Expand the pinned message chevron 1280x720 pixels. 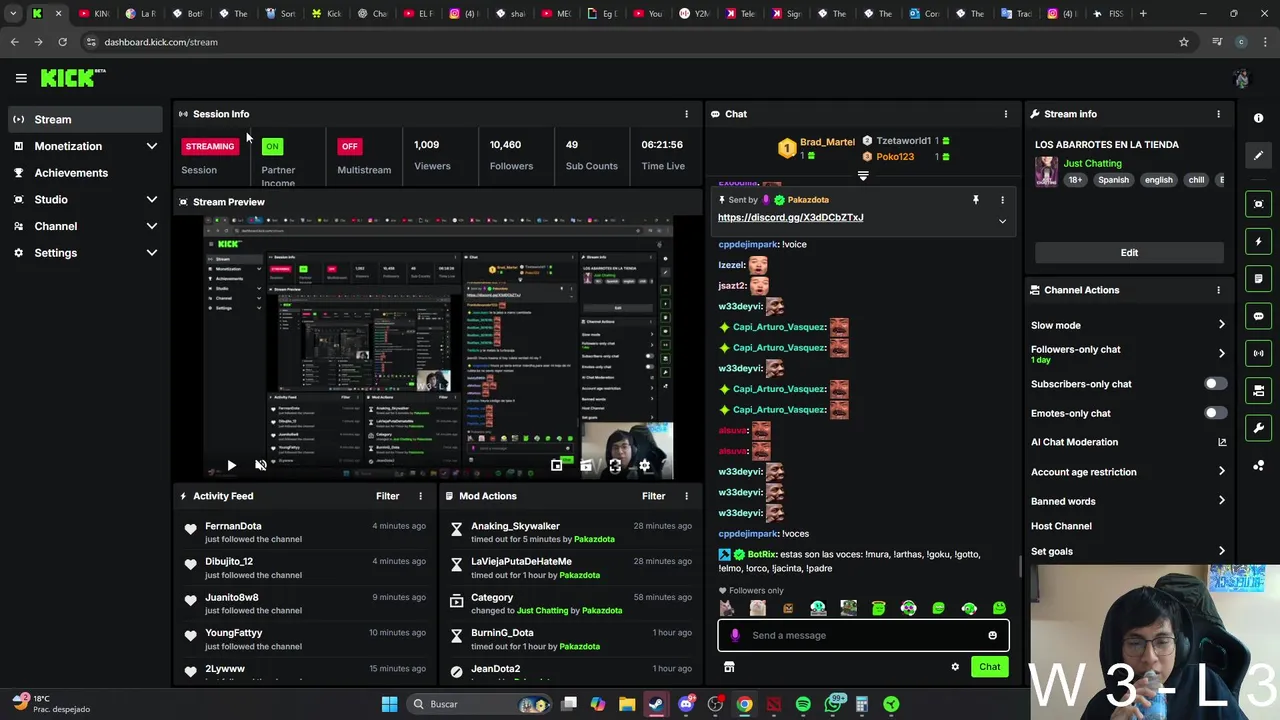pos(1002,221)
